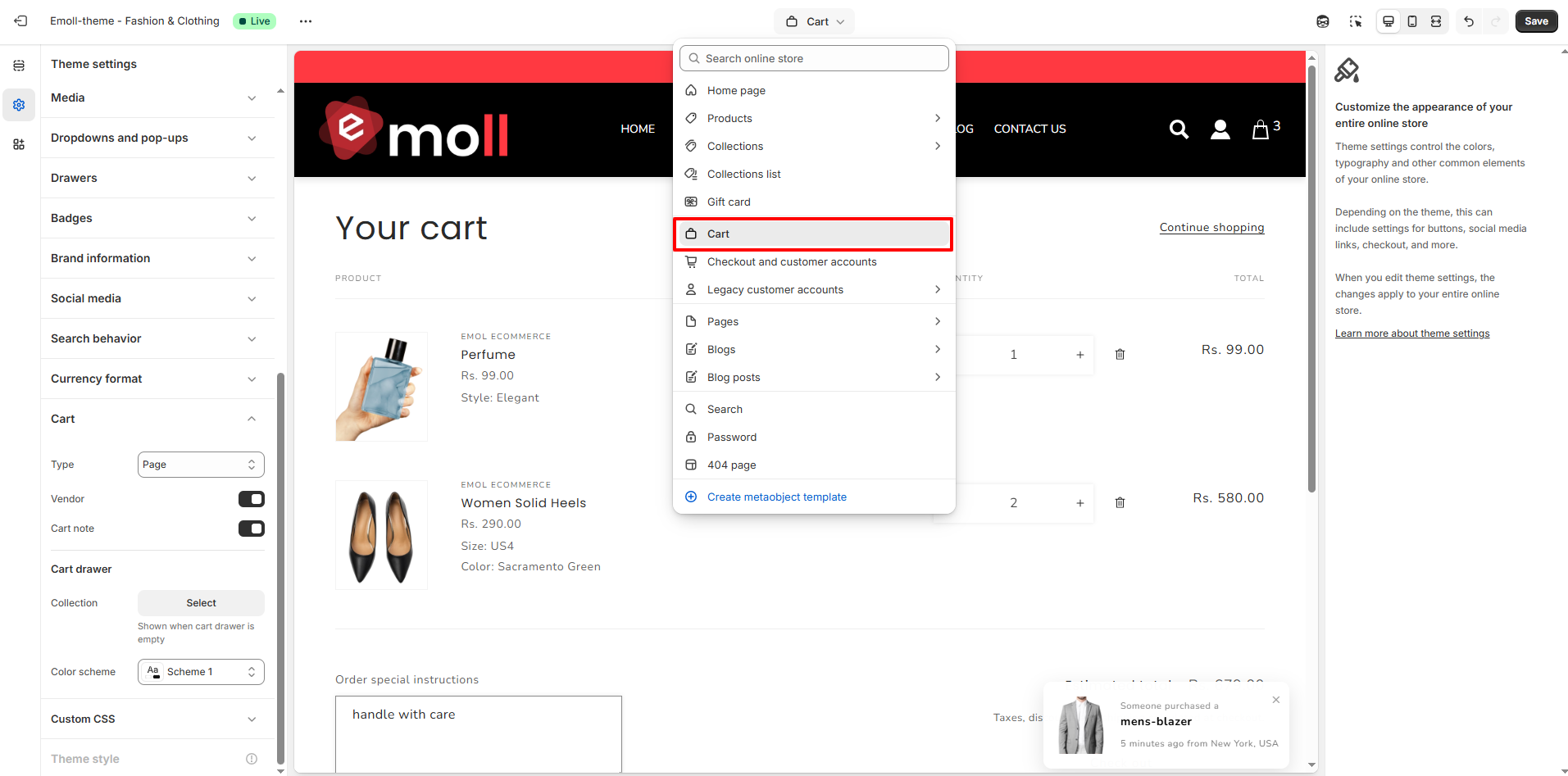Delete Women Solid Heels via trash icon
1568x776 pixels.
click(x=1120, y=502)
